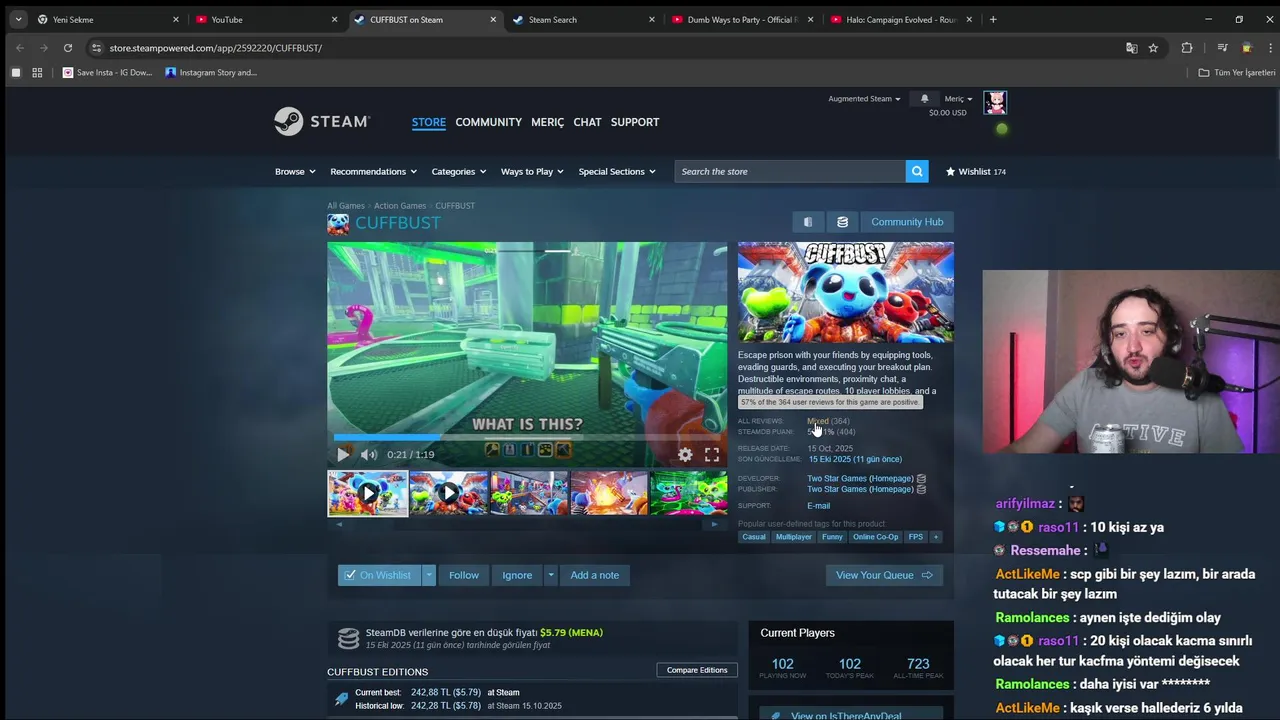The height and width of the screenshot is (720, 1280).
Task: Click the screenshot strip scrollbar
Action: click(527, 524)
